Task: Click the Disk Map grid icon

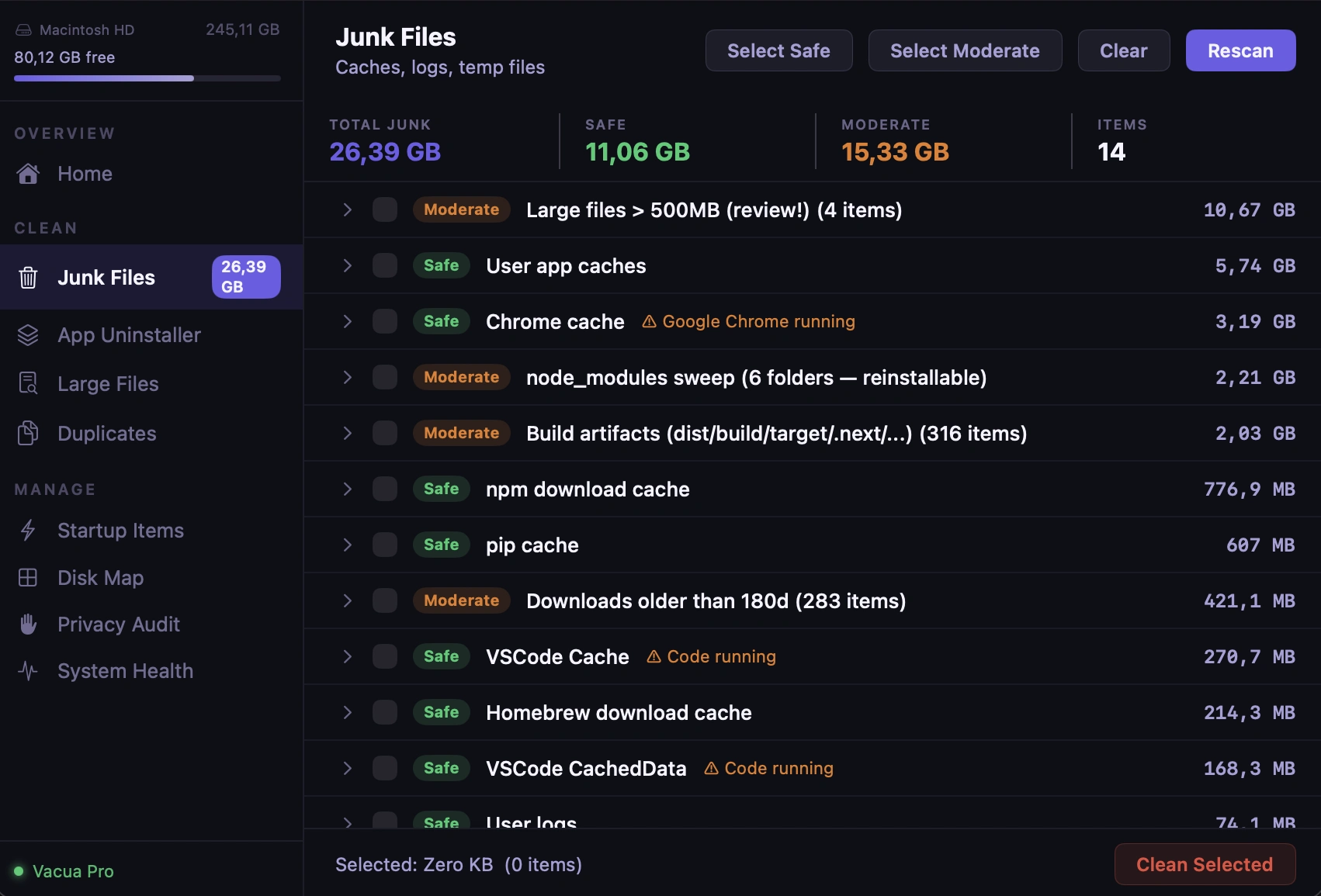Action: click(28, 578)
